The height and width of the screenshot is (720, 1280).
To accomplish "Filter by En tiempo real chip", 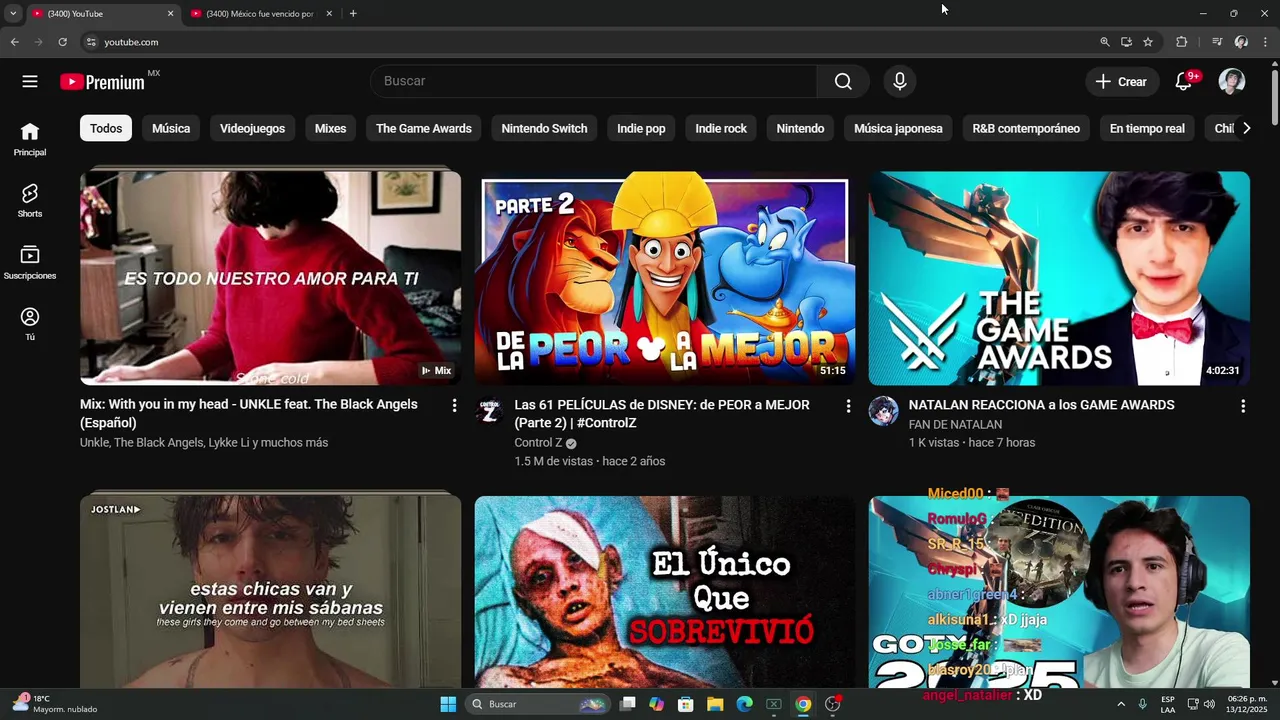I will point(1147,128).
